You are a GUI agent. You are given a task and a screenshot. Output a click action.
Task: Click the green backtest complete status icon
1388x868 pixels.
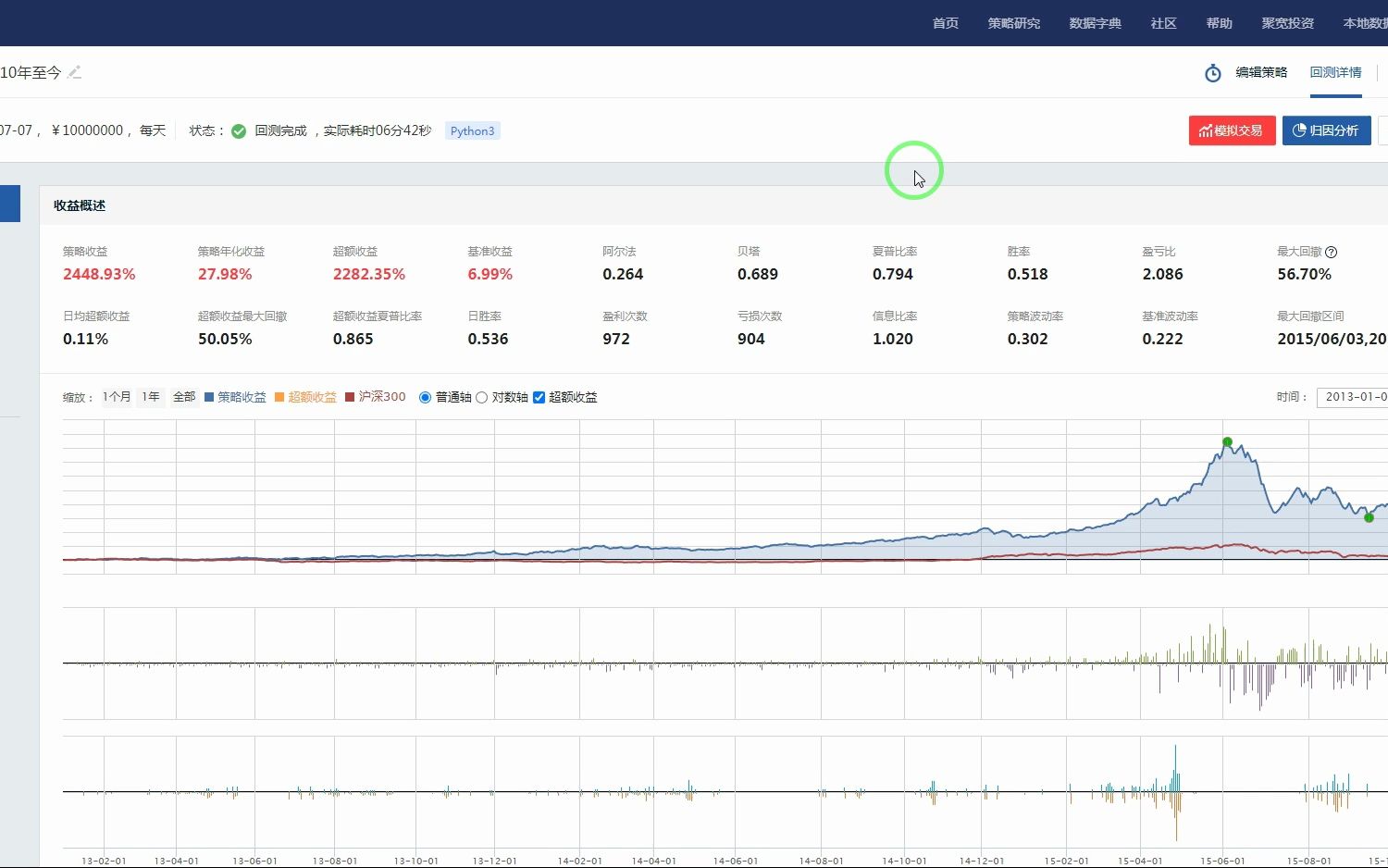click(x=239, y=131)
